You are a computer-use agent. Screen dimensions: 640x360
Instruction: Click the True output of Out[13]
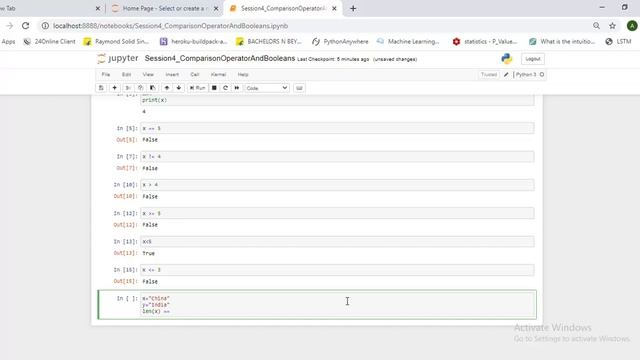149,253
